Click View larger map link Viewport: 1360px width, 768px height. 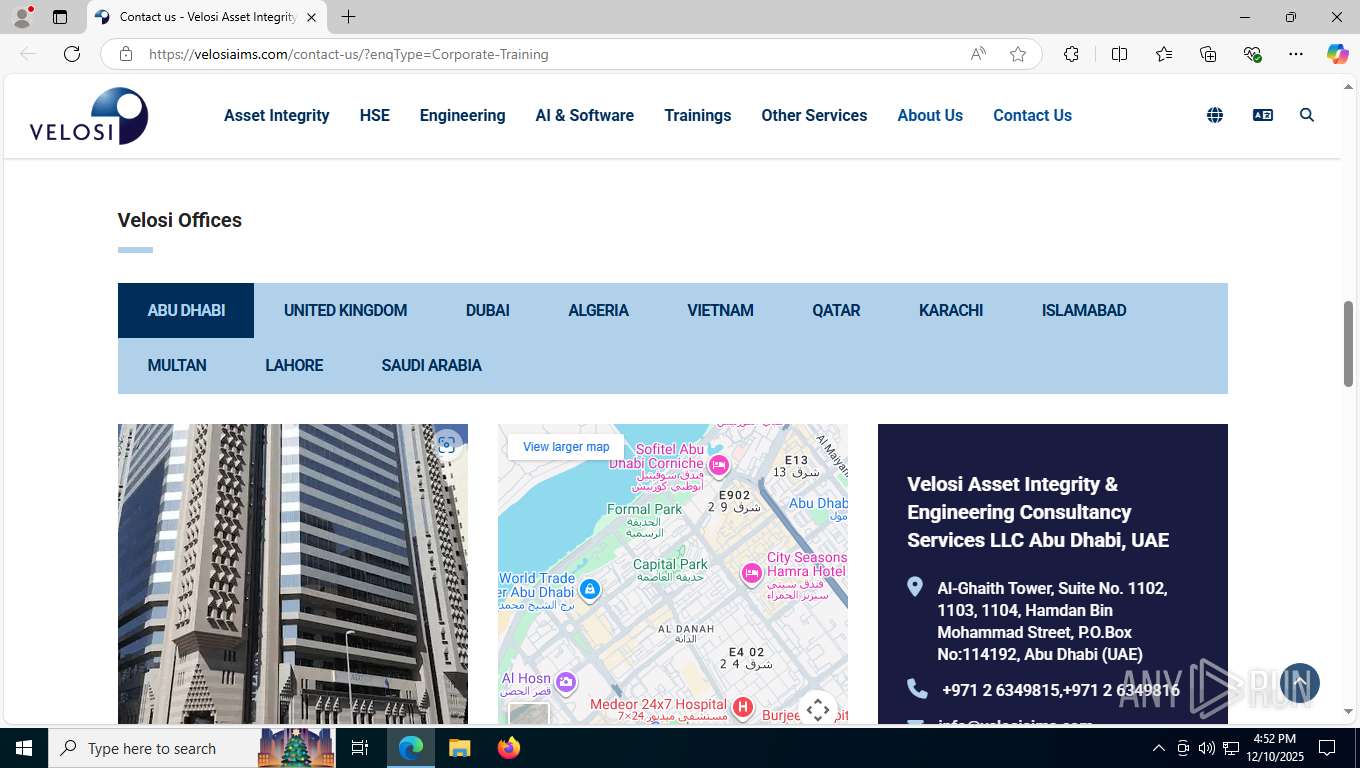pos(566,447)
